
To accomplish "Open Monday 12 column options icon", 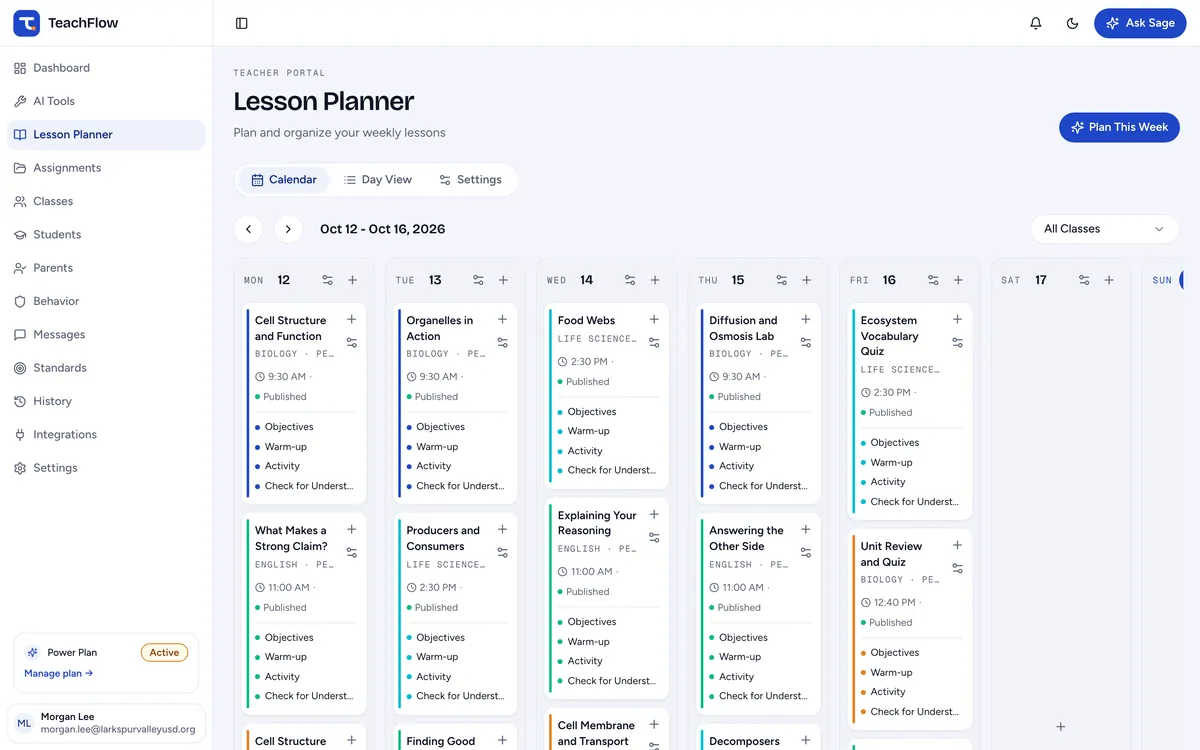I will 328,280.
